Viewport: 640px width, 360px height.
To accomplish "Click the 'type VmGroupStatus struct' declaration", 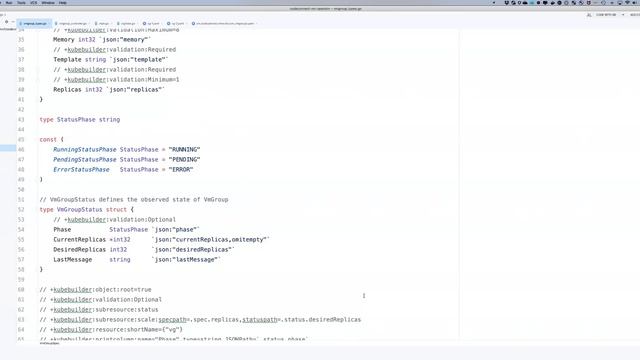I will pos(87,209).
